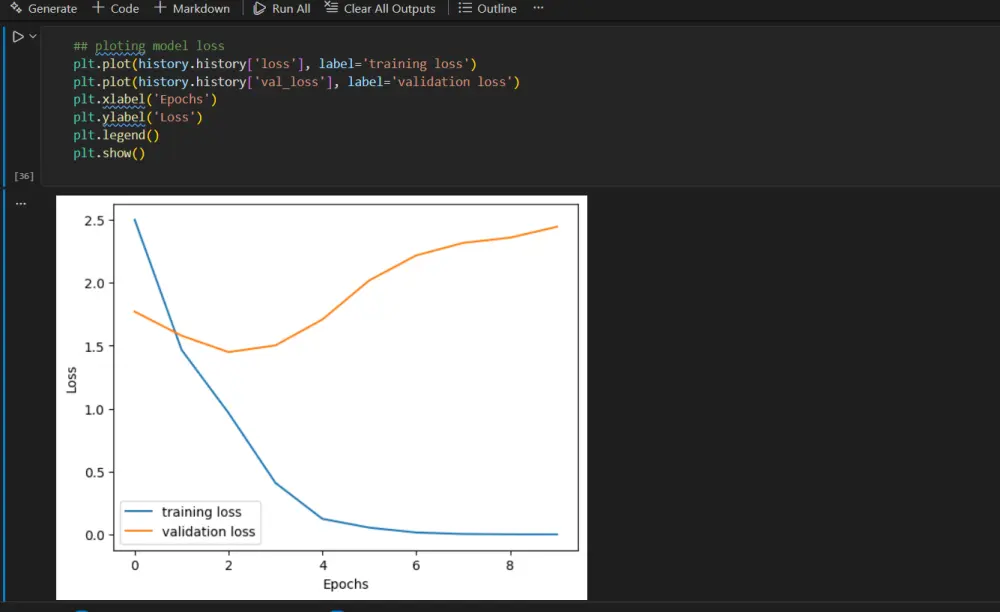Click comment '## ploting model loss'

[x=149, y=46]
